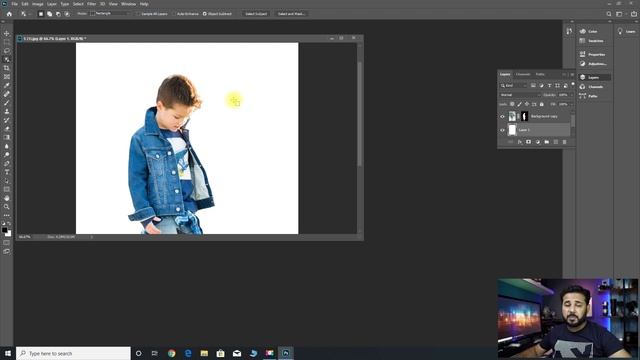The height and width of the screenshot is (360, 640).
Task: Open Chrome from the taskbar
Action: tap(171, 353)
